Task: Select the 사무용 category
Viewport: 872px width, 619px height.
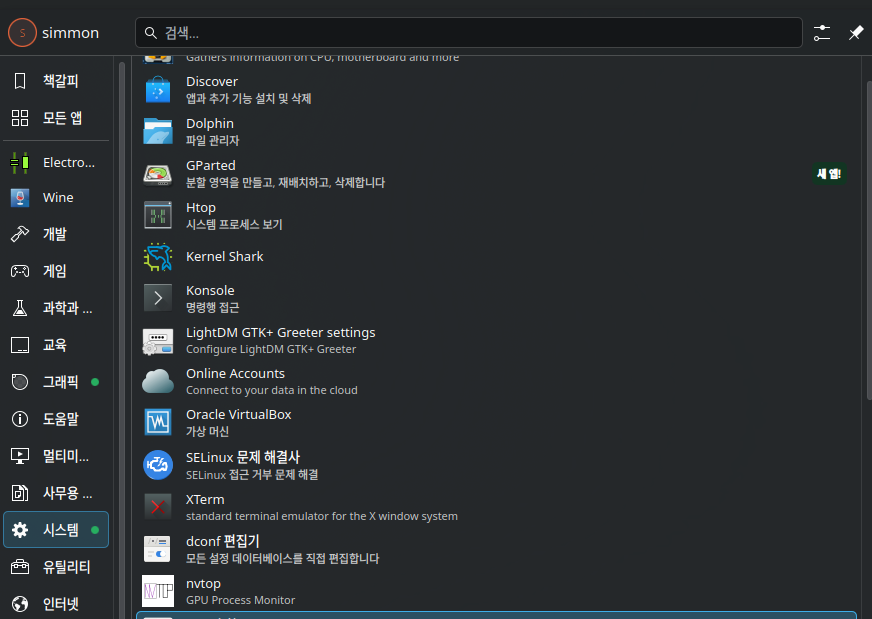Action: 56,493
